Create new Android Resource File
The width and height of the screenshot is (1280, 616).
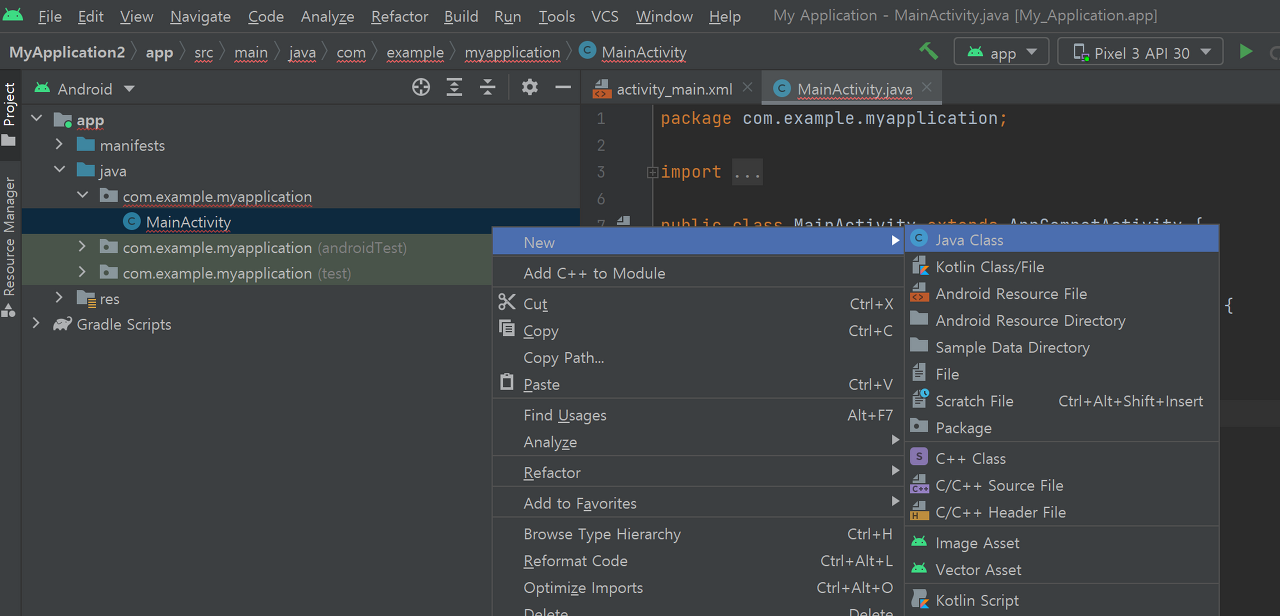point(1062,294)
